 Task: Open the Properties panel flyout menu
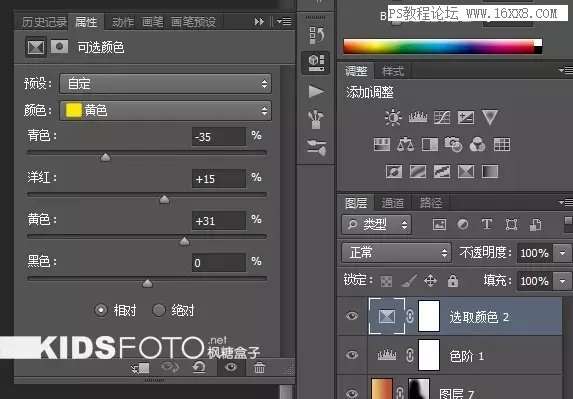pyautogui.click(x=284, y=22)
